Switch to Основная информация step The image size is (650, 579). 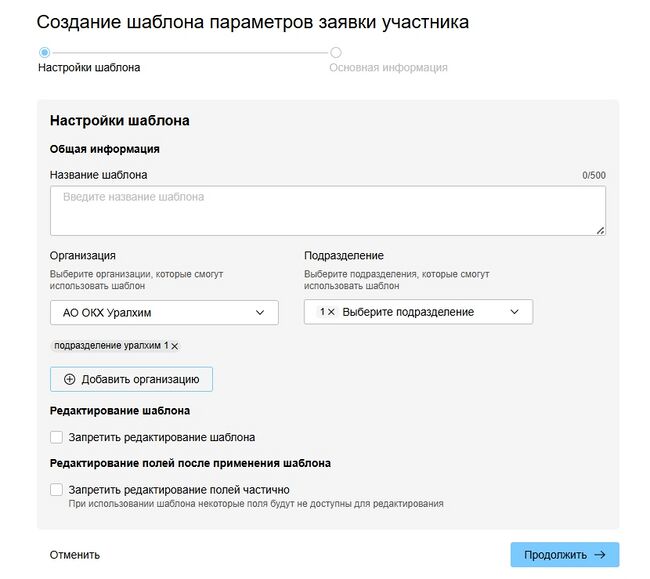(388, 68)
